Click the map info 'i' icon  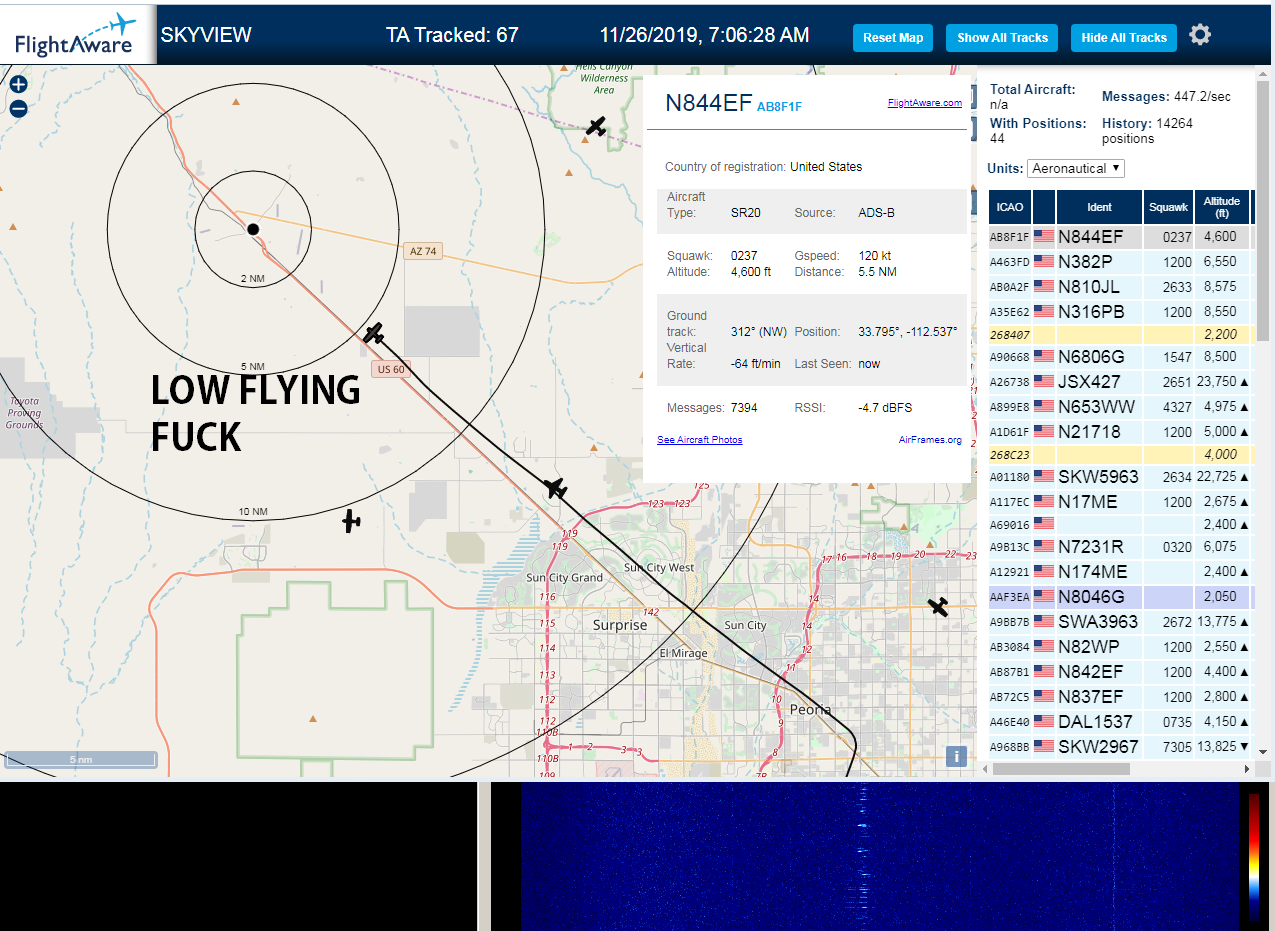[956, 756]
